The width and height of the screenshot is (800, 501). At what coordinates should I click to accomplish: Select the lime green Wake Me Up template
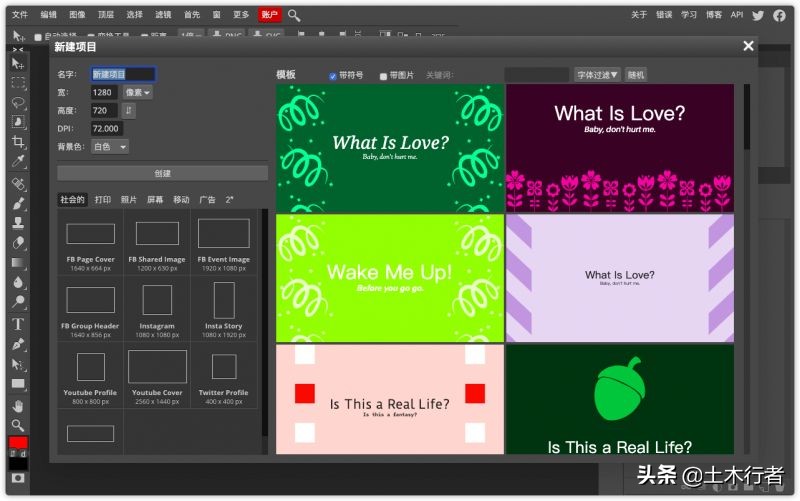click(x=390, y=278)
